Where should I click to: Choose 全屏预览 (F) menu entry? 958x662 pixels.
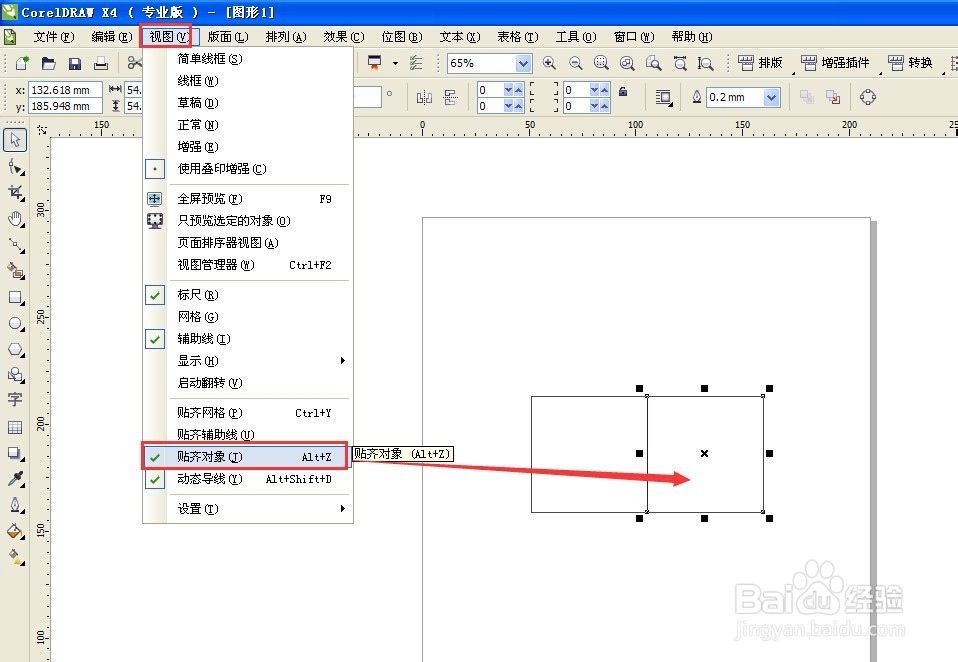(x=247, y=199)
